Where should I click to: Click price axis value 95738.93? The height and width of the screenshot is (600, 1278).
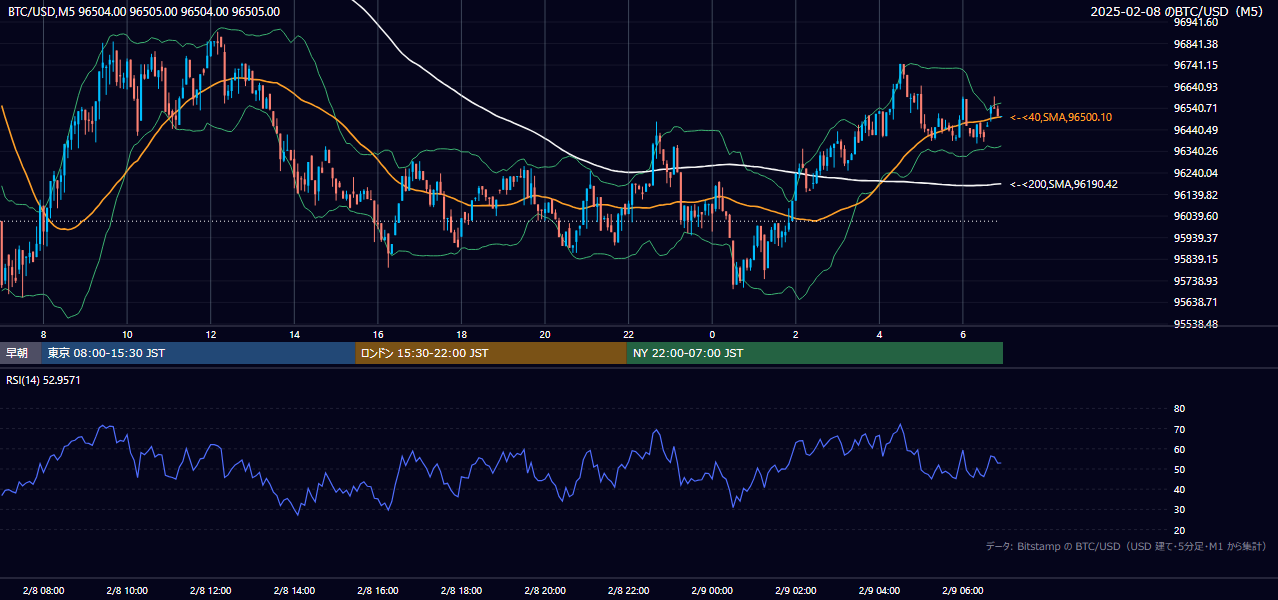click(x=1196, y=281)
